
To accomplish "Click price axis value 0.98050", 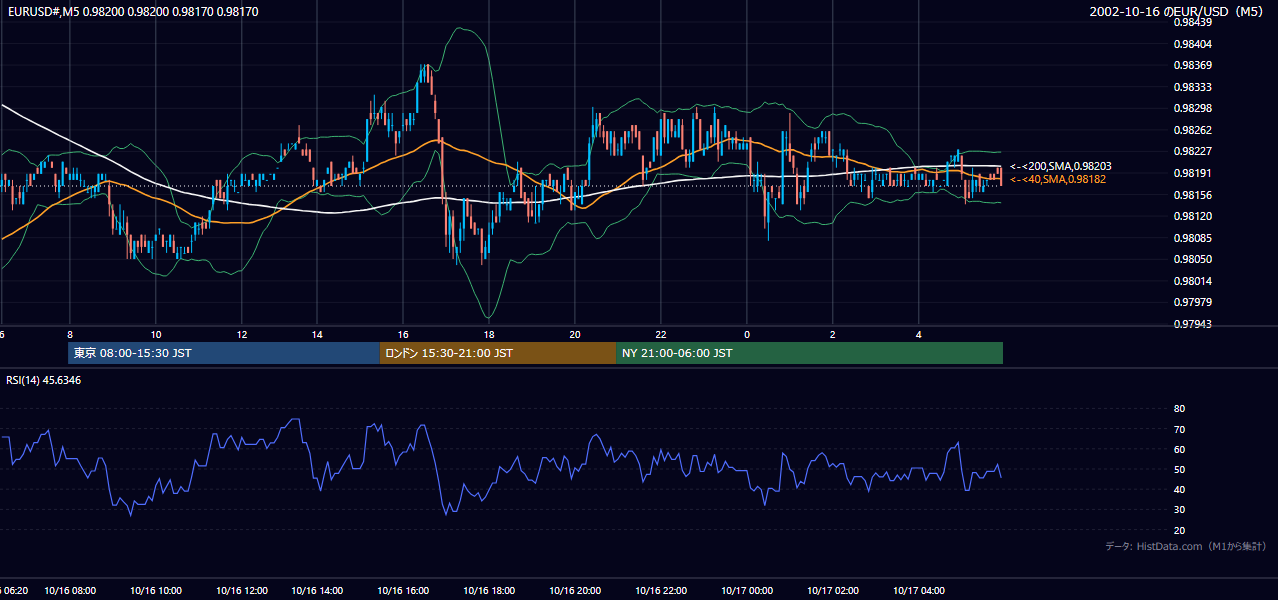I will (1192, 259).
